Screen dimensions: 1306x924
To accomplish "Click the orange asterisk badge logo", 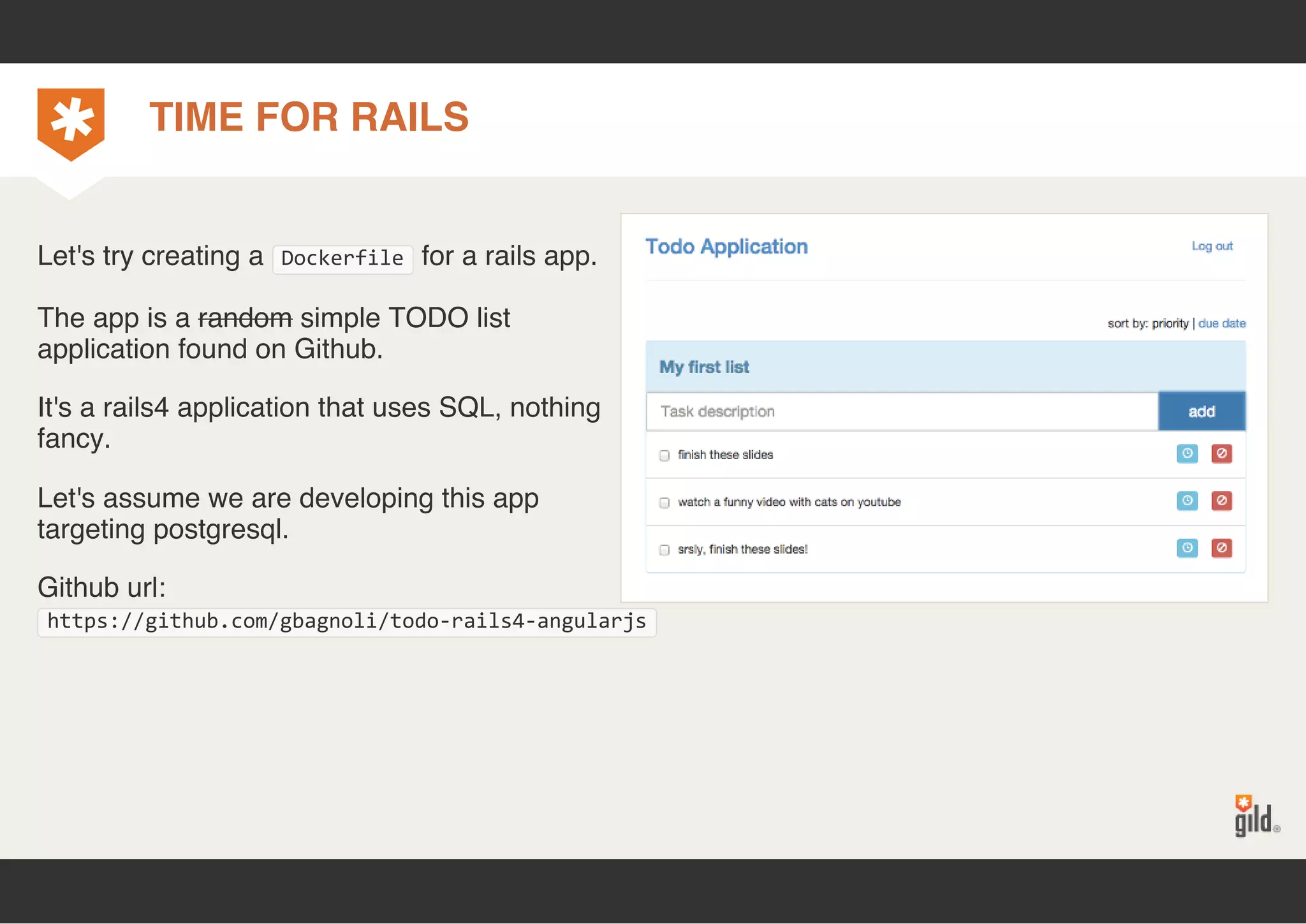I will (x=71, y=124).
